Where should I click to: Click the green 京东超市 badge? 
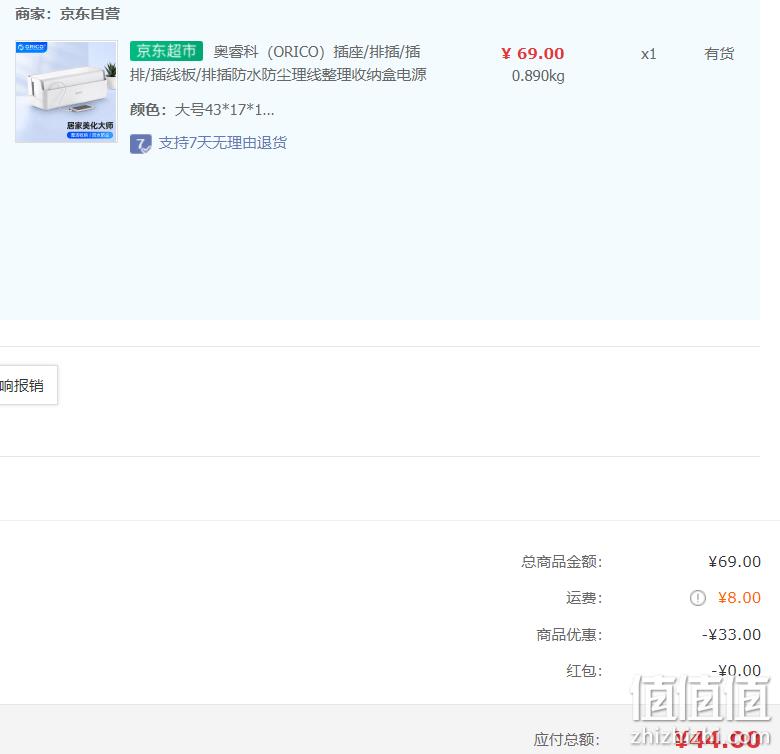coord(166,51)
